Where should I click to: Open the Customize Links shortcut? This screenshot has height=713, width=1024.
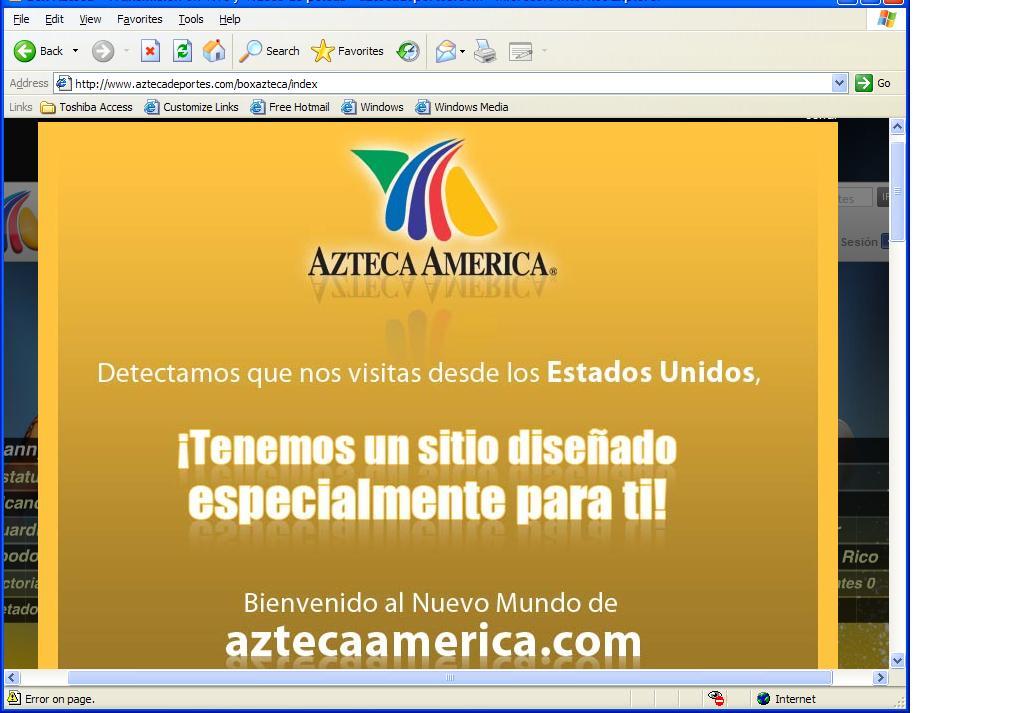point(191,107)
